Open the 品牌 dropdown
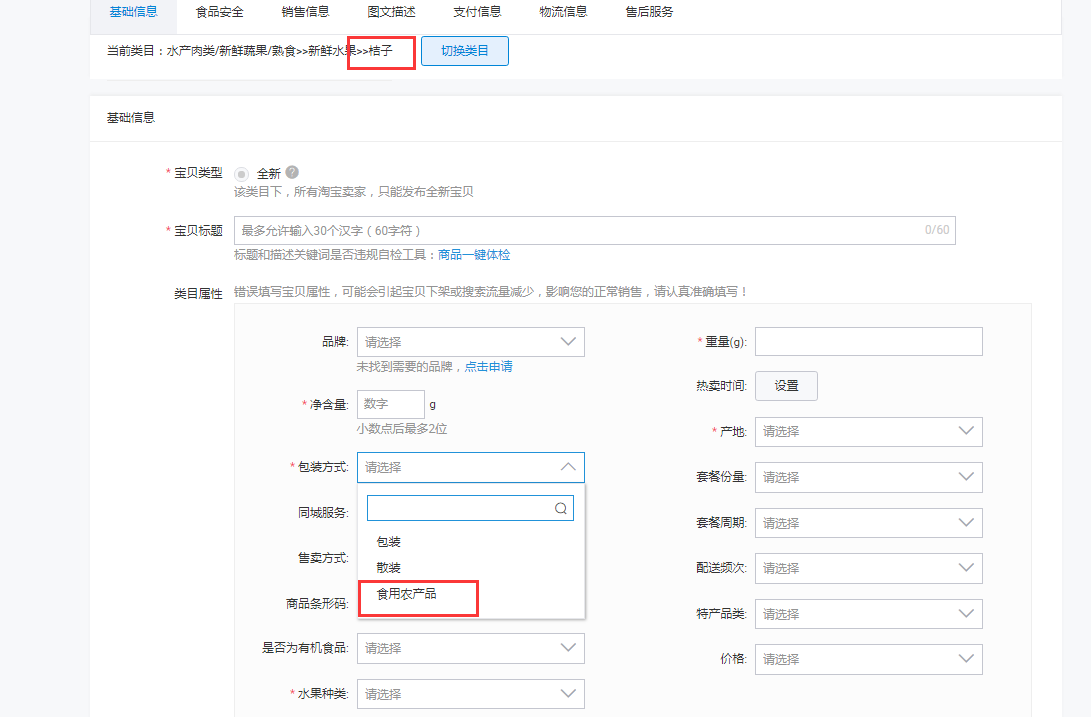Viewport: 1091px width, 717px height. pyautogui.click(x=470, y=342)
